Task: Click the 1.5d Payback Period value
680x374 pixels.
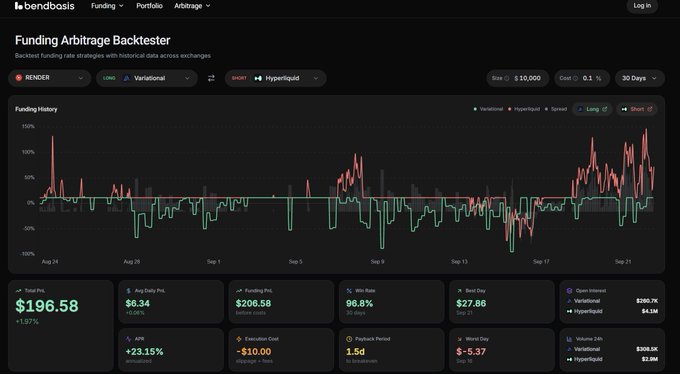Action: click(x=355, y=351)
